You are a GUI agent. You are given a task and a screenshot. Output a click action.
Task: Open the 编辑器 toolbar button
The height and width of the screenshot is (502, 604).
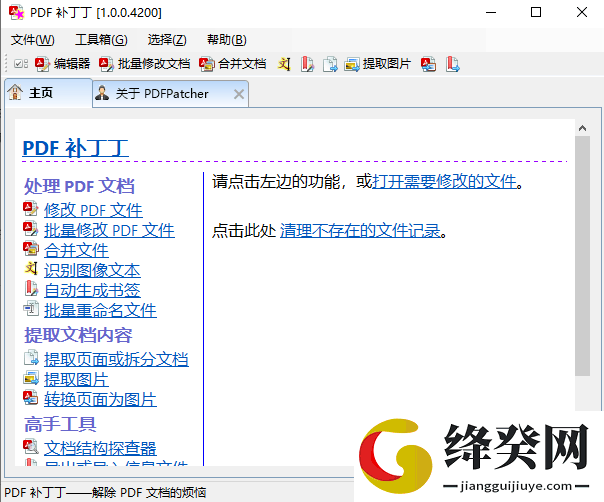point(62,64)
